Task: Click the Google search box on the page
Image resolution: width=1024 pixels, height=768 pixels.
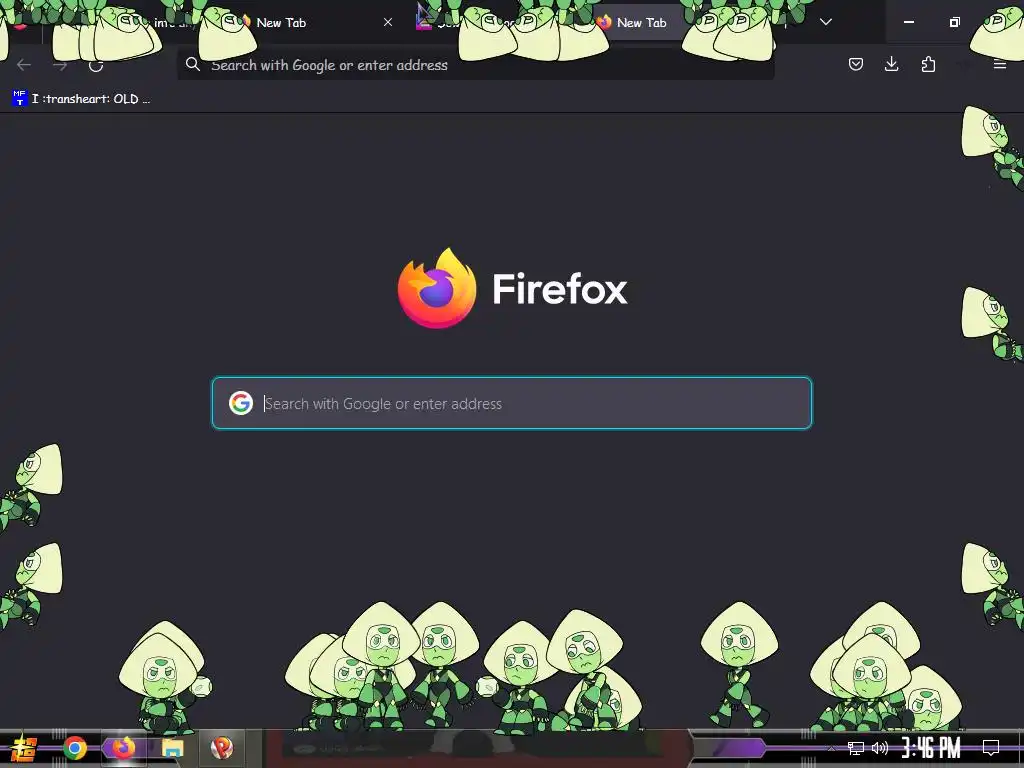Action: pos(512,403)
